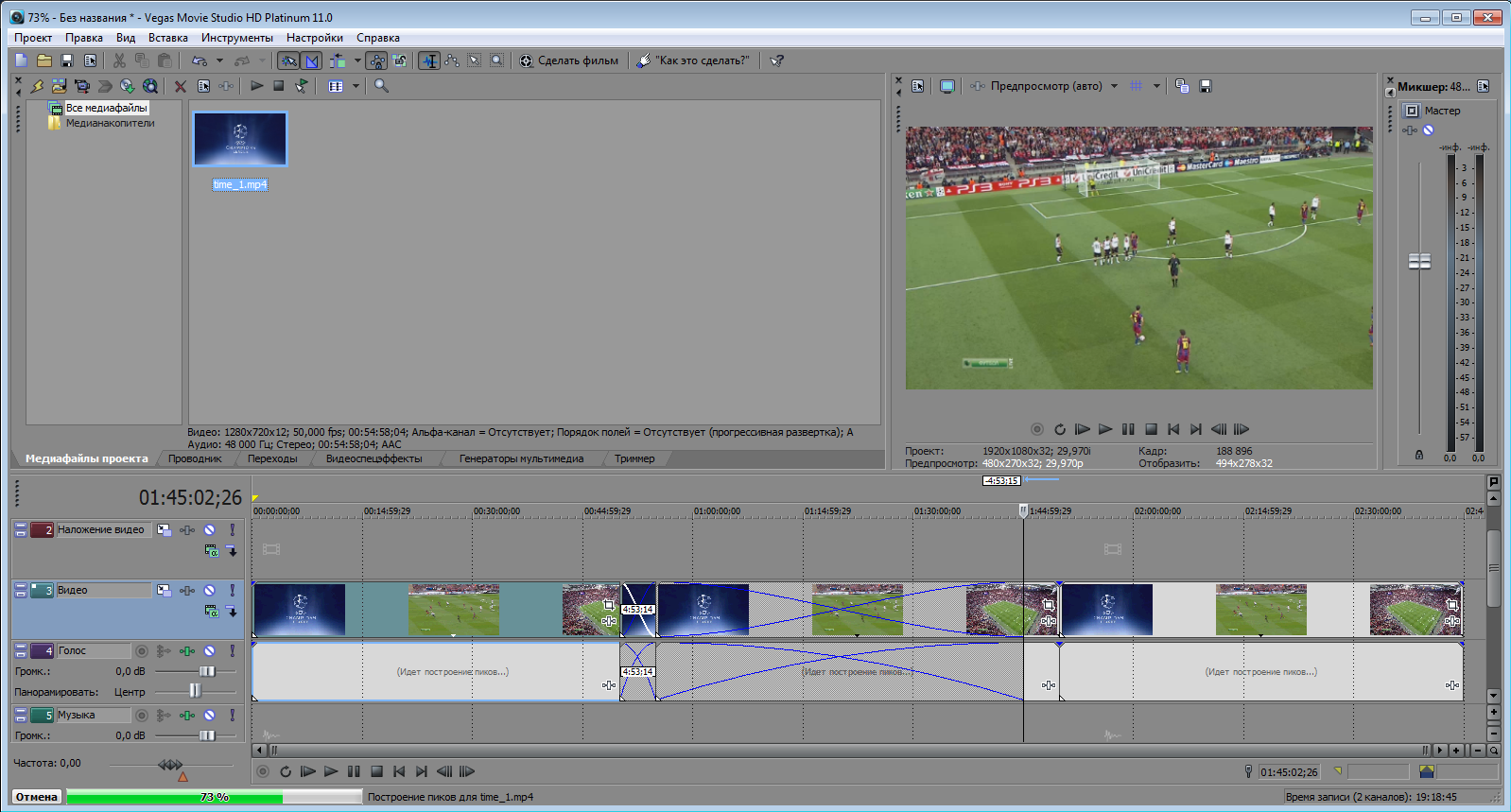Switch to the Переходы tab
The image size is (1511, 812).
click(x=272, y=458)
